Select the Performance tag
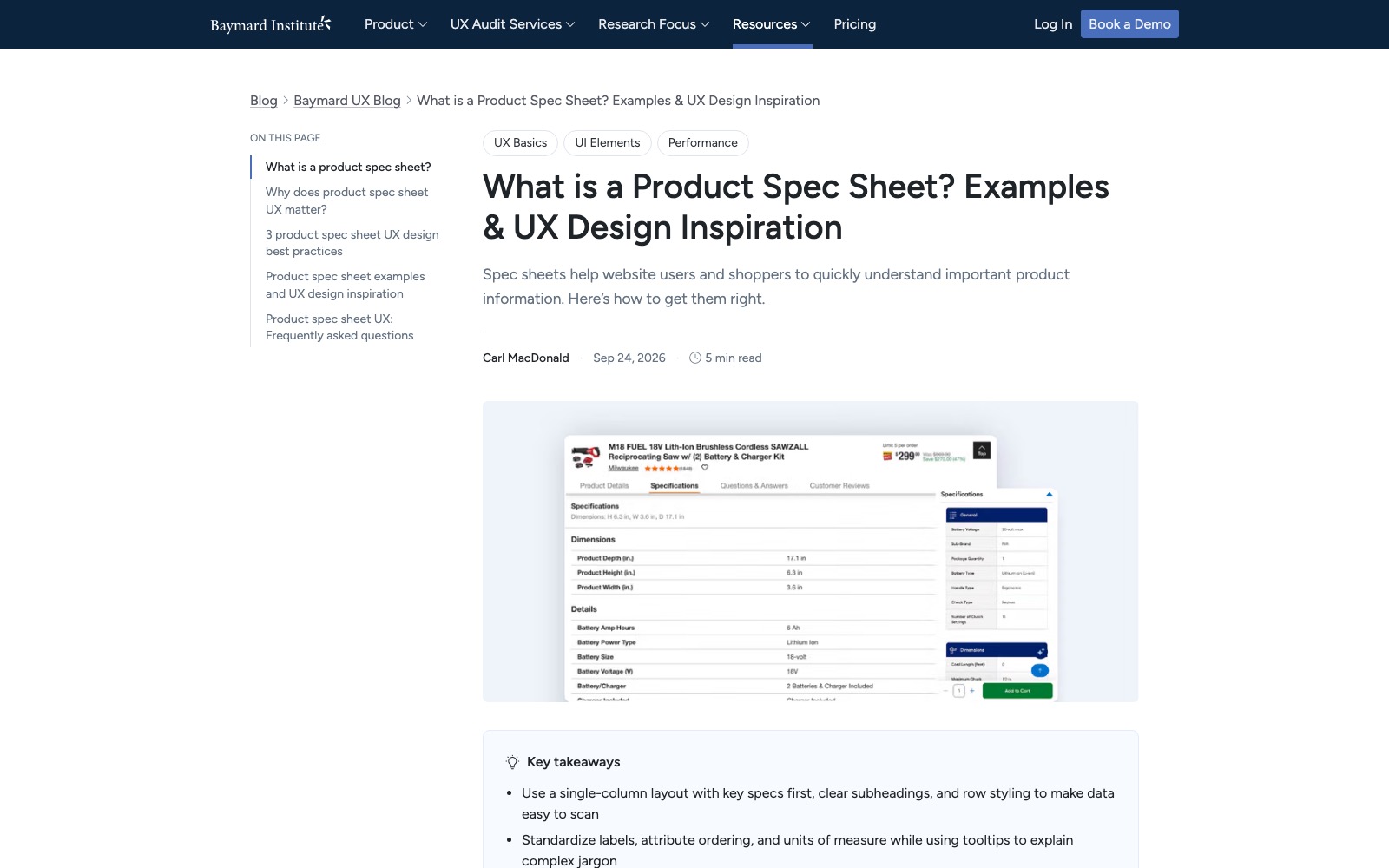The height and width of the screenshot is (868, 1389). (703, 143)
